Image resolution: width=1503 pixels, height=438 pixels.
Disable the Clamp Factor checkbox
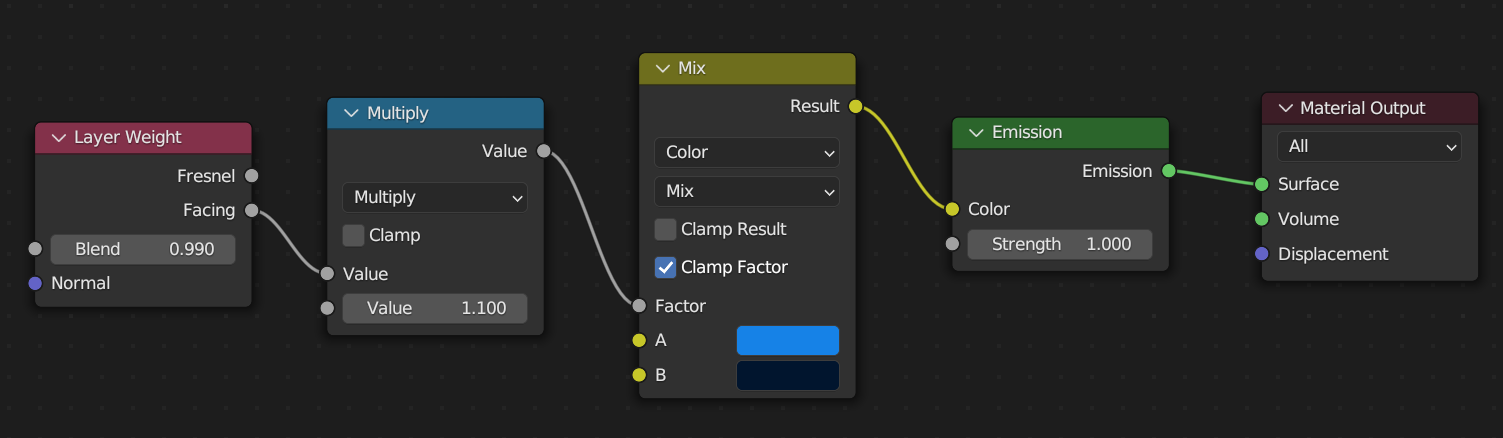665,267
